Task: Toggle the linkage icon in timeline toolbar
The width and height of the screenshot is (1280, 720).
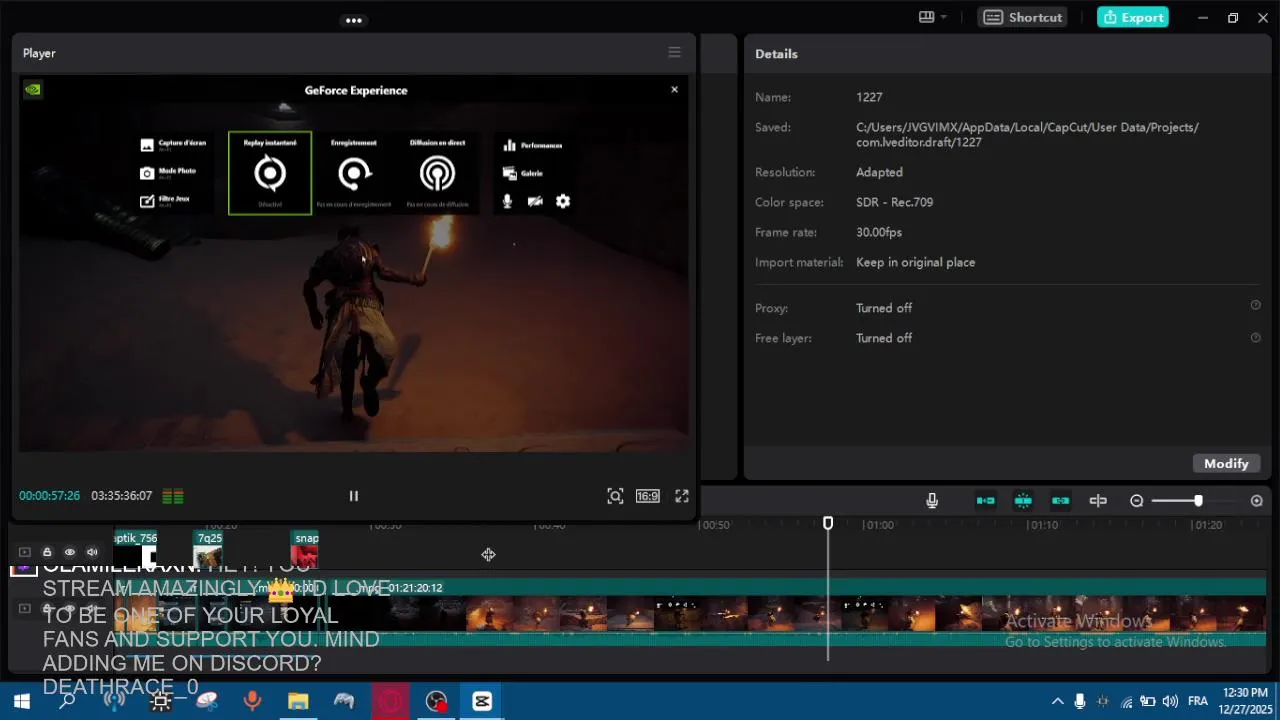Action: pos(1061,501)
